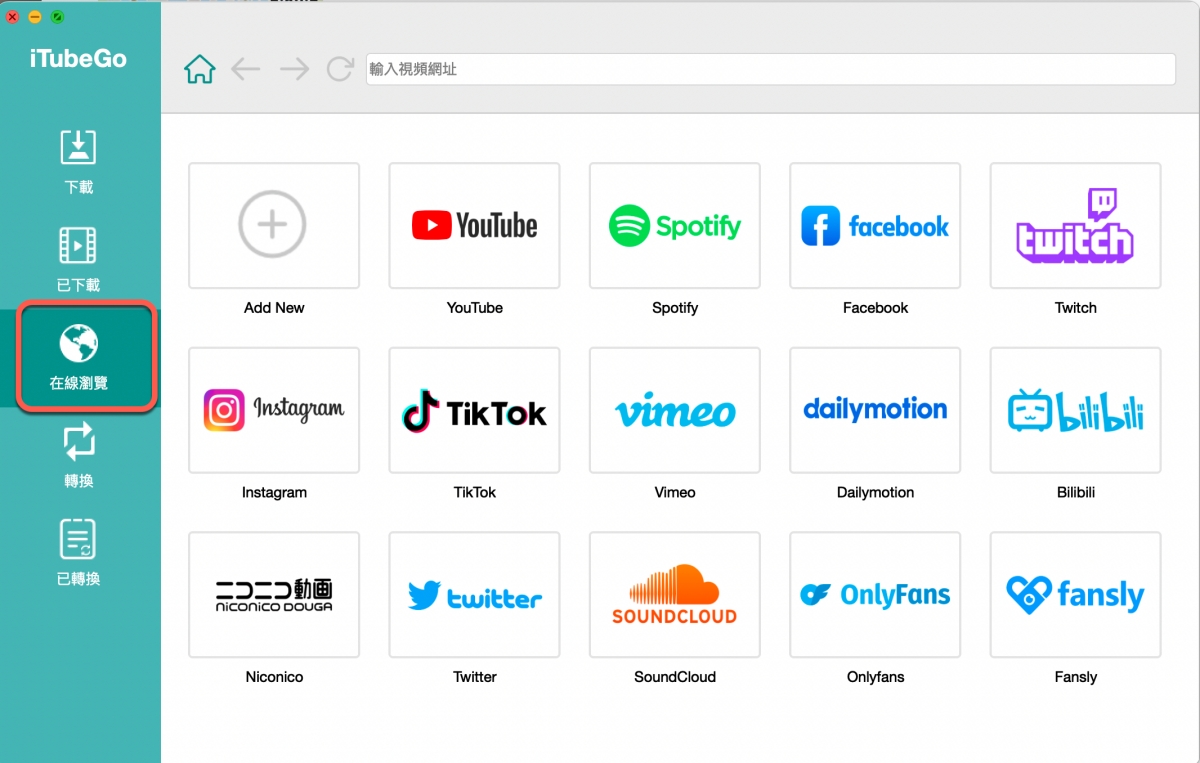
Task: Click the 'Twitch' caption under its tile
Action: 1076,308
